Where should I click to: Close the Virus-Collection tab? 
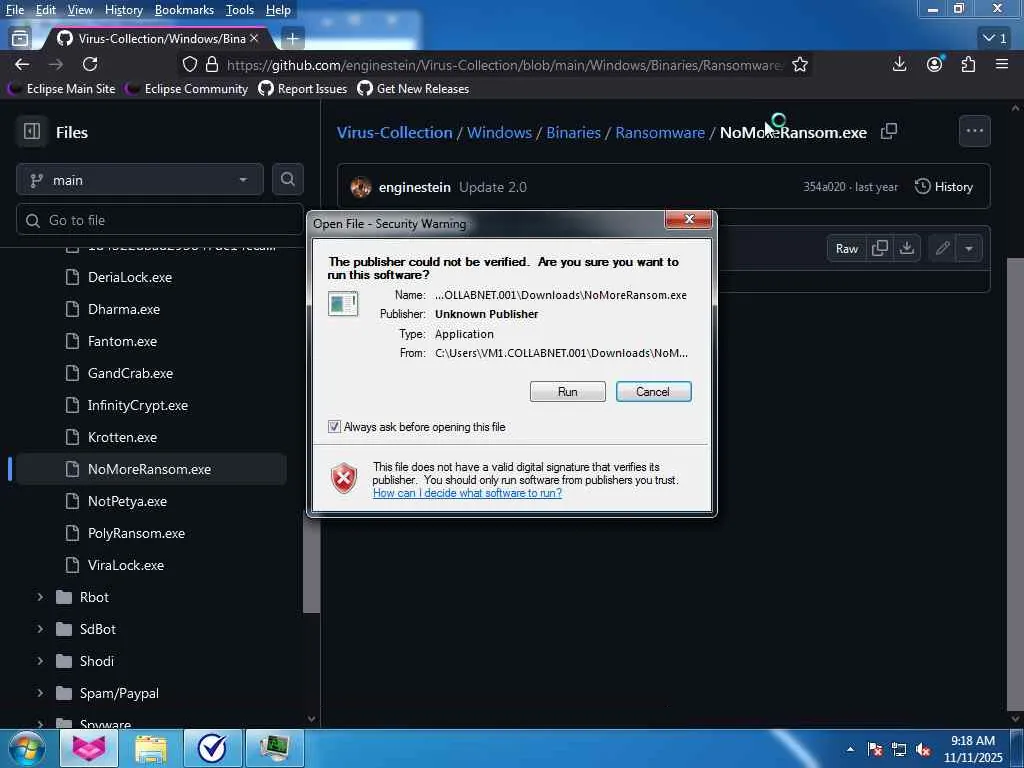pos(254,39)
